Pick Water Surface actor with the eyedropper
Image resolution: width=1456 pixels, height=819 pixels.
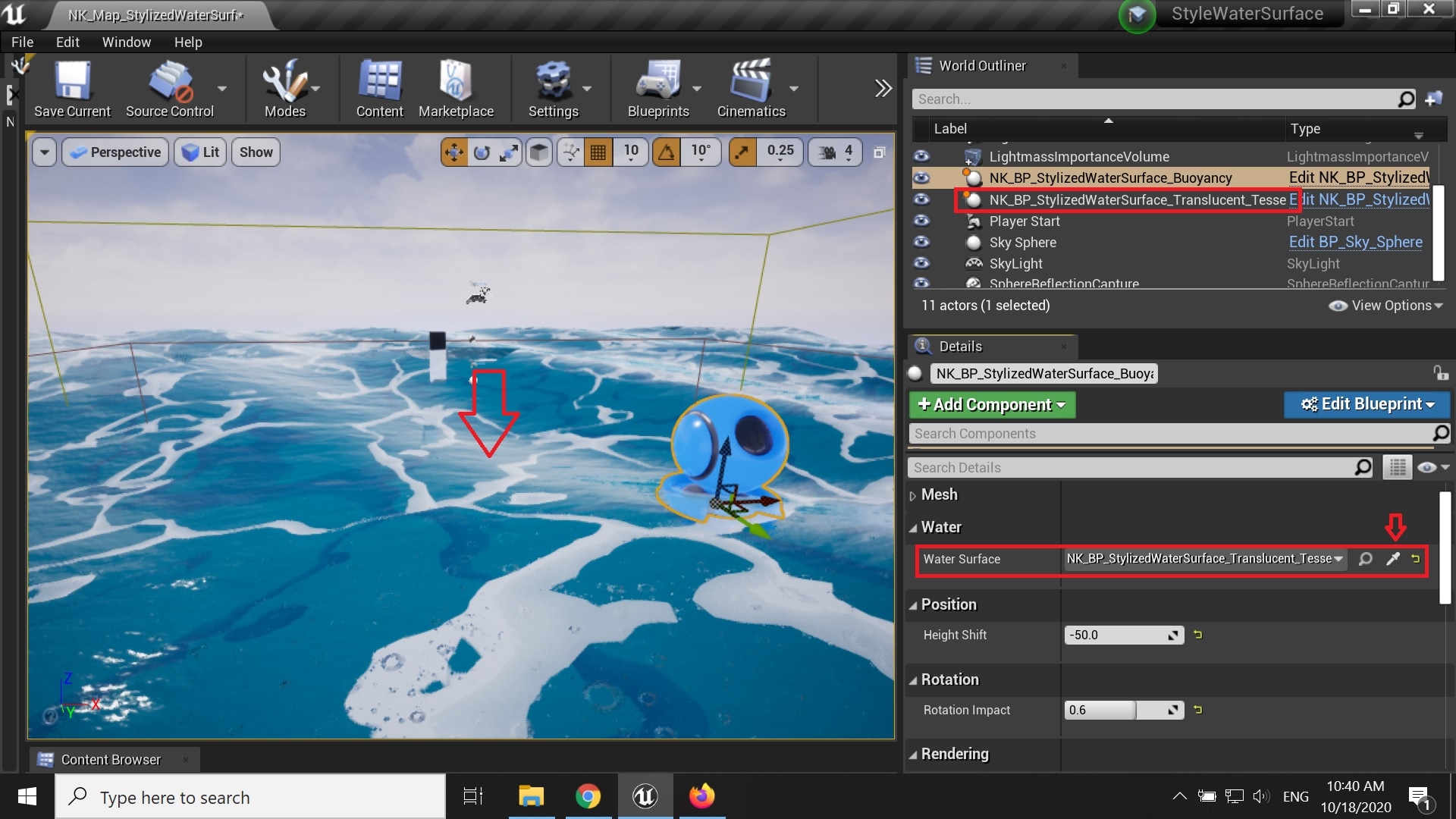coord(1392,559)
